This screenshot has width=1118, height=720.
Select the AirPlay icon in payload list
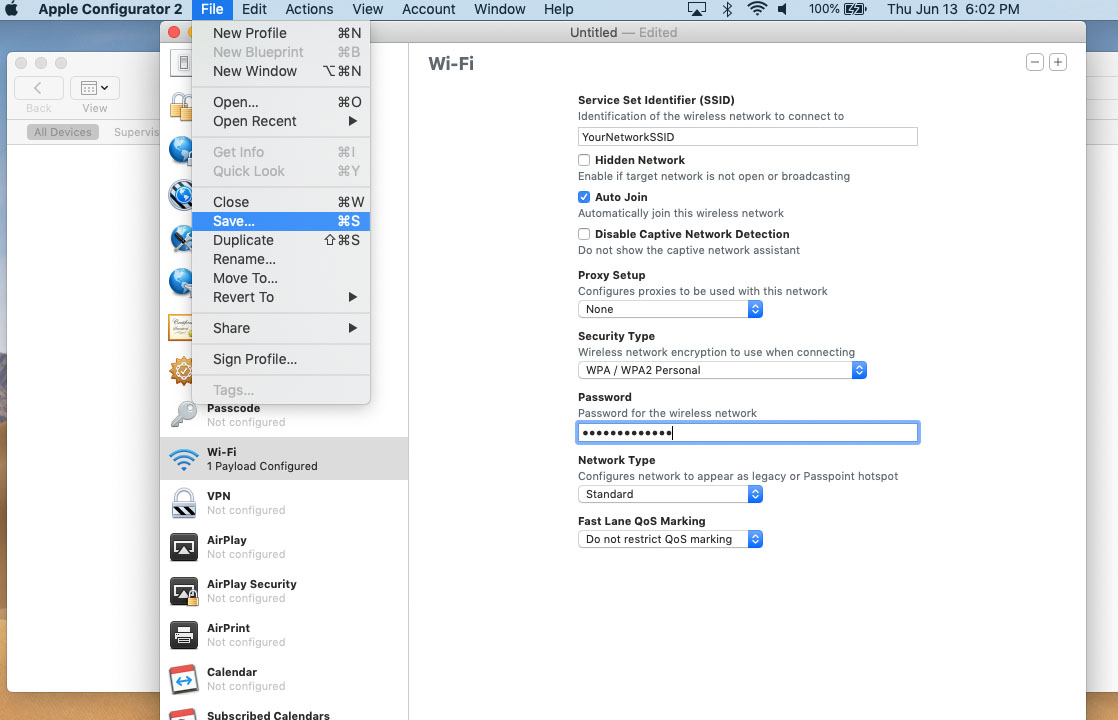point(184,547)
